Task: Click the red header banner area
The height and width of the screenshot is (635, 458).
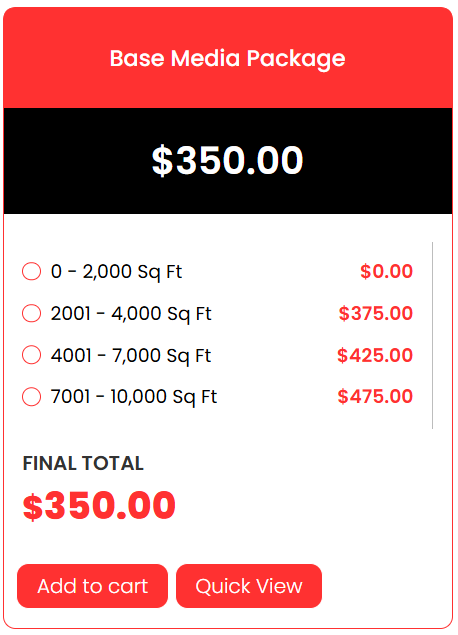Action: [x=228, y=58]
